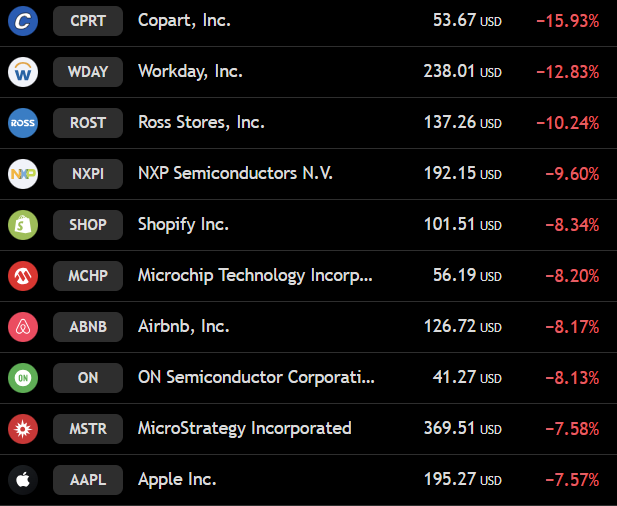Click the ON Semiconductor green logo
The height and width of the screenshot is (506, 617).
point(23,378)
